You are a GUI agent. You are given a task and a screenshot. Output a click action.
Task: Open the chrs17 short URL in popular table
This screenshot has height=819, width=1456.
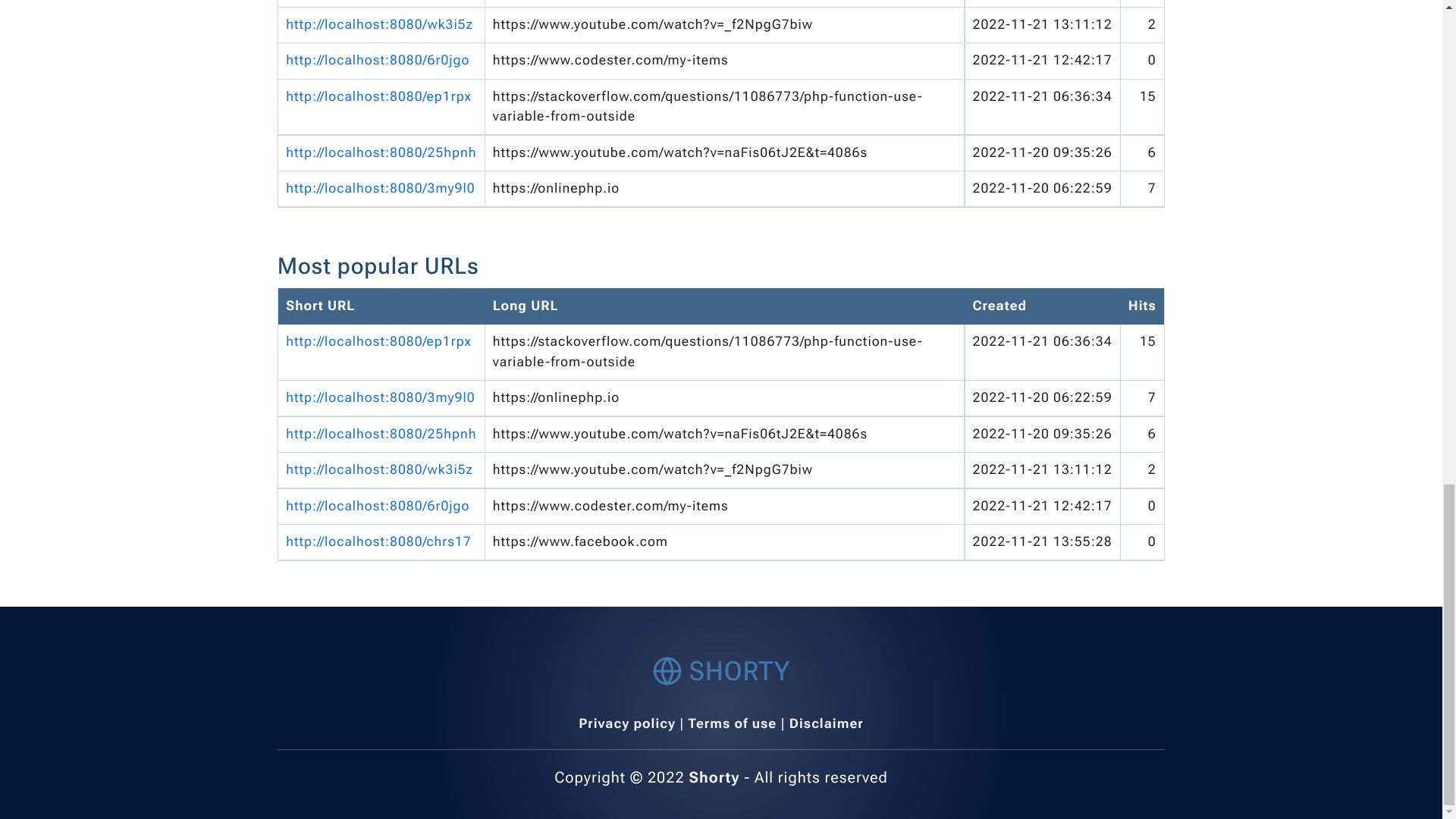(x=378, y=541)
